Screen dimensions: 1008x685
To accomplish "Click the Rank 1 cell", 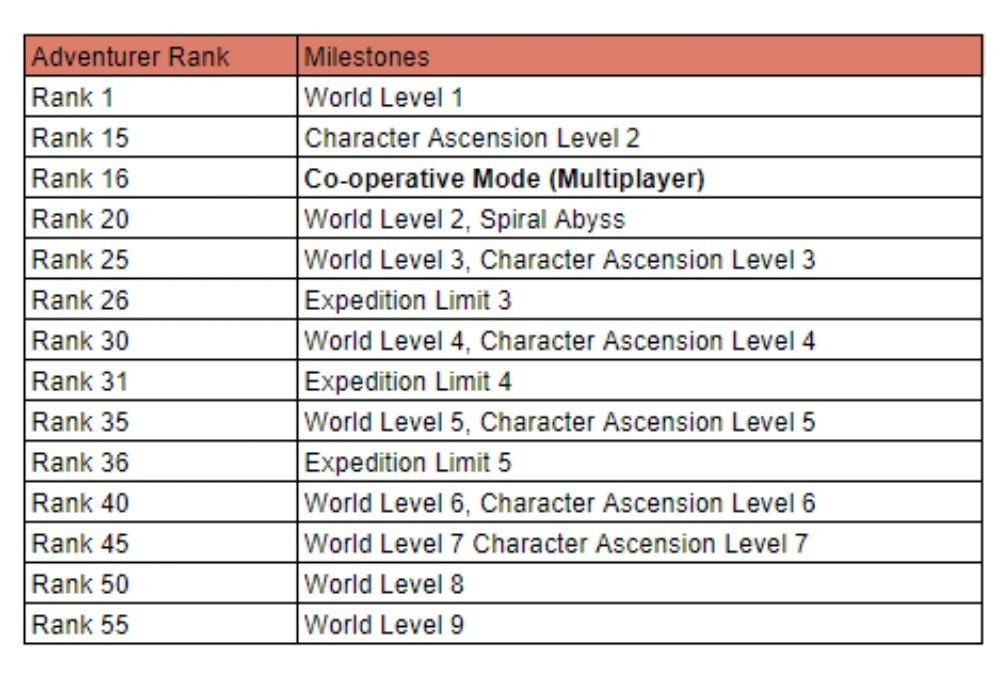I will (161, 96).
